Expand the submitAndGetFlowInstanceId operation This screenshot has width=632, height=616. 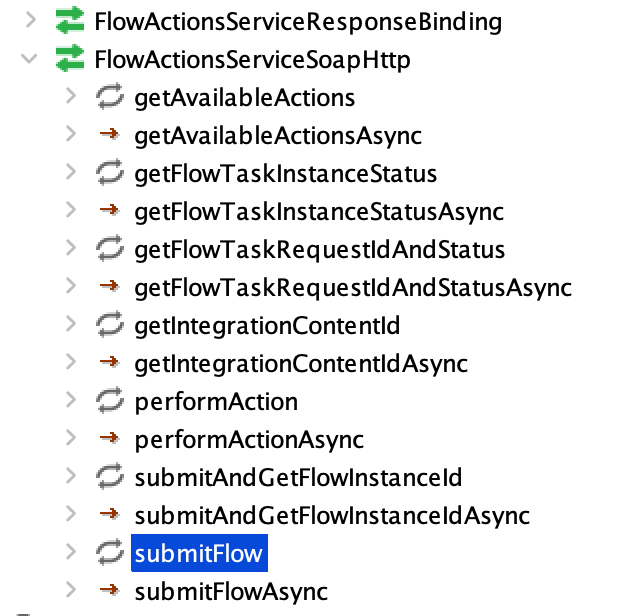point(70,477)
